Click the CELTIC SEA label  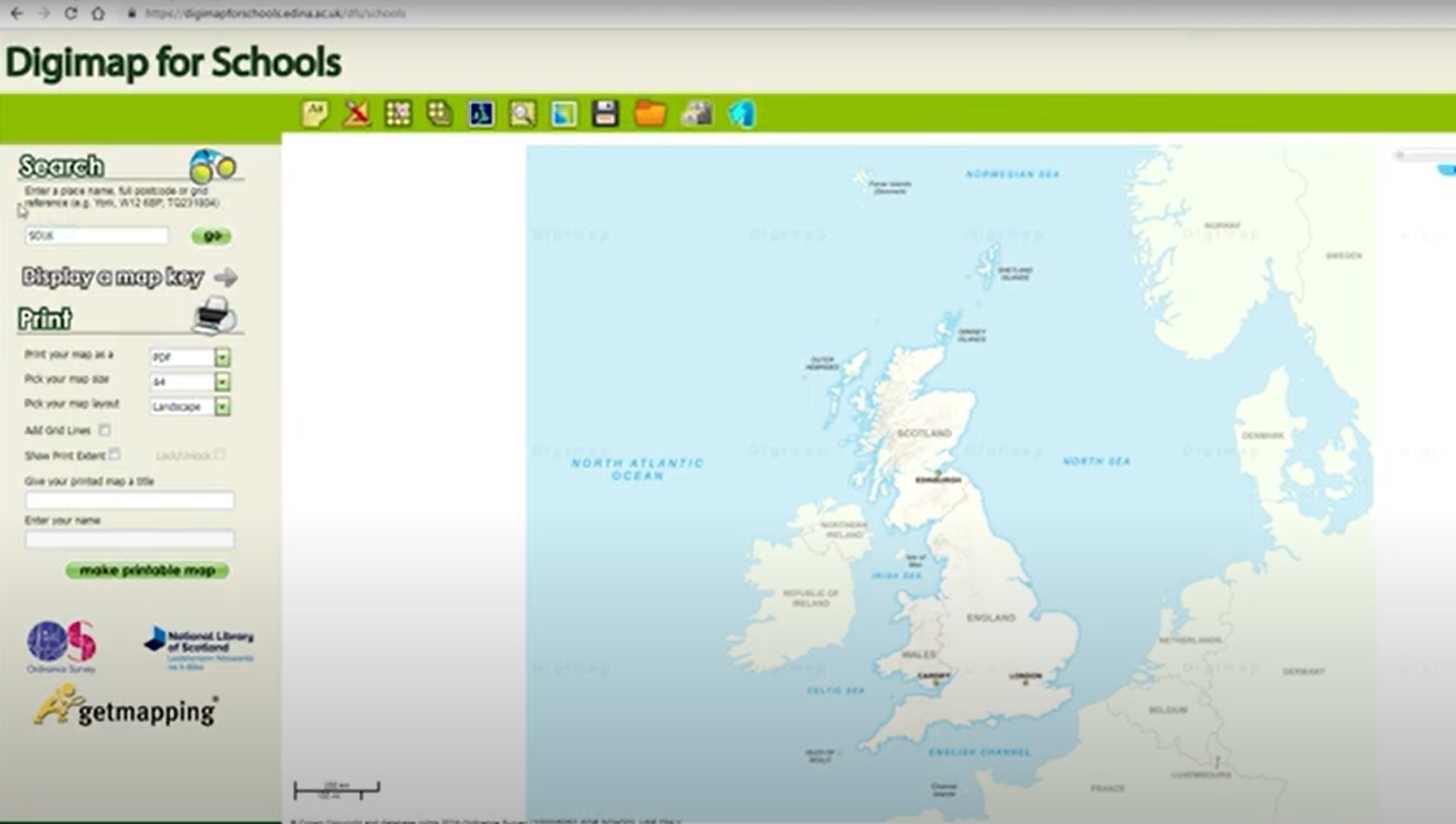coord(835,691)
